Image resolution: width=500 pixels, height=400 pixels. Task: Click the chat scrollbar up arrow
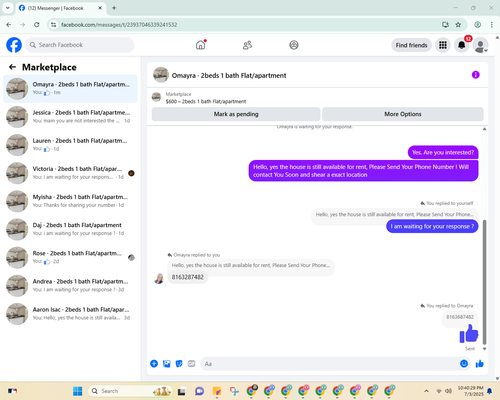(484, 129)
